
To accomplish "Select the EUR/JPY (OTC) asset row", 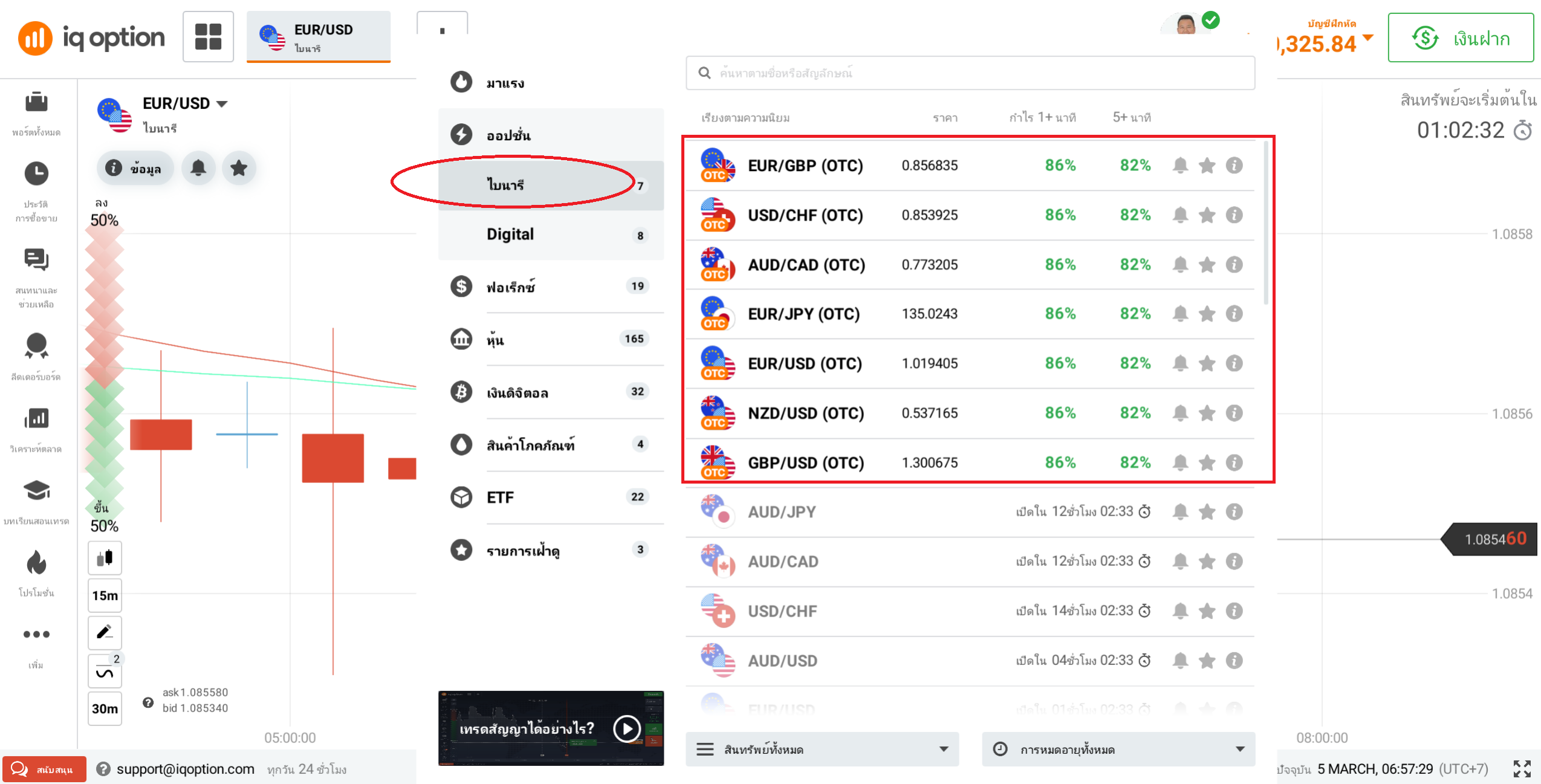I will pos(970,314).
